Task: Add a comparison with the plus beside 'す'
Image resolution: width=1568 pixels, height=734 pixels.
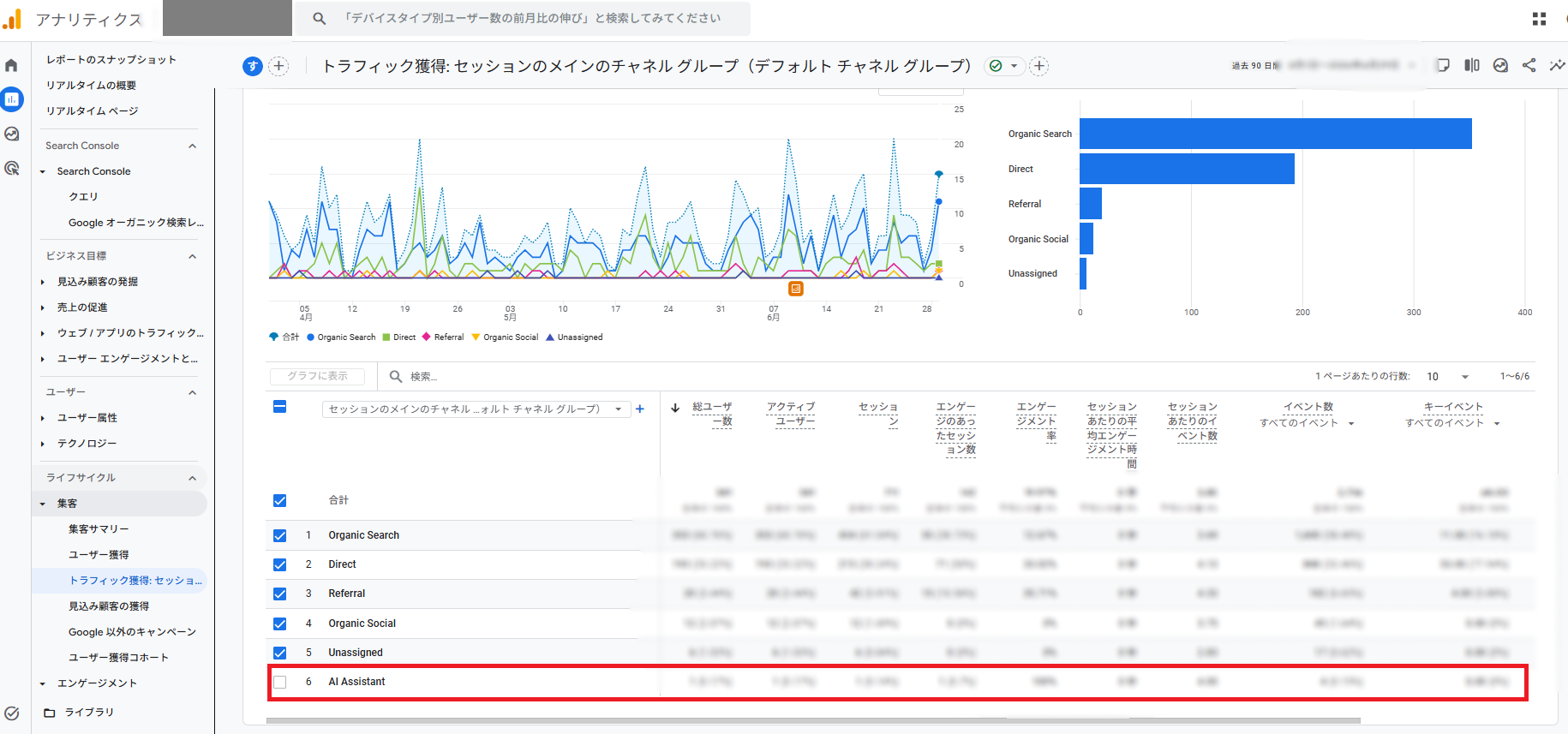Action: point(278,66)
